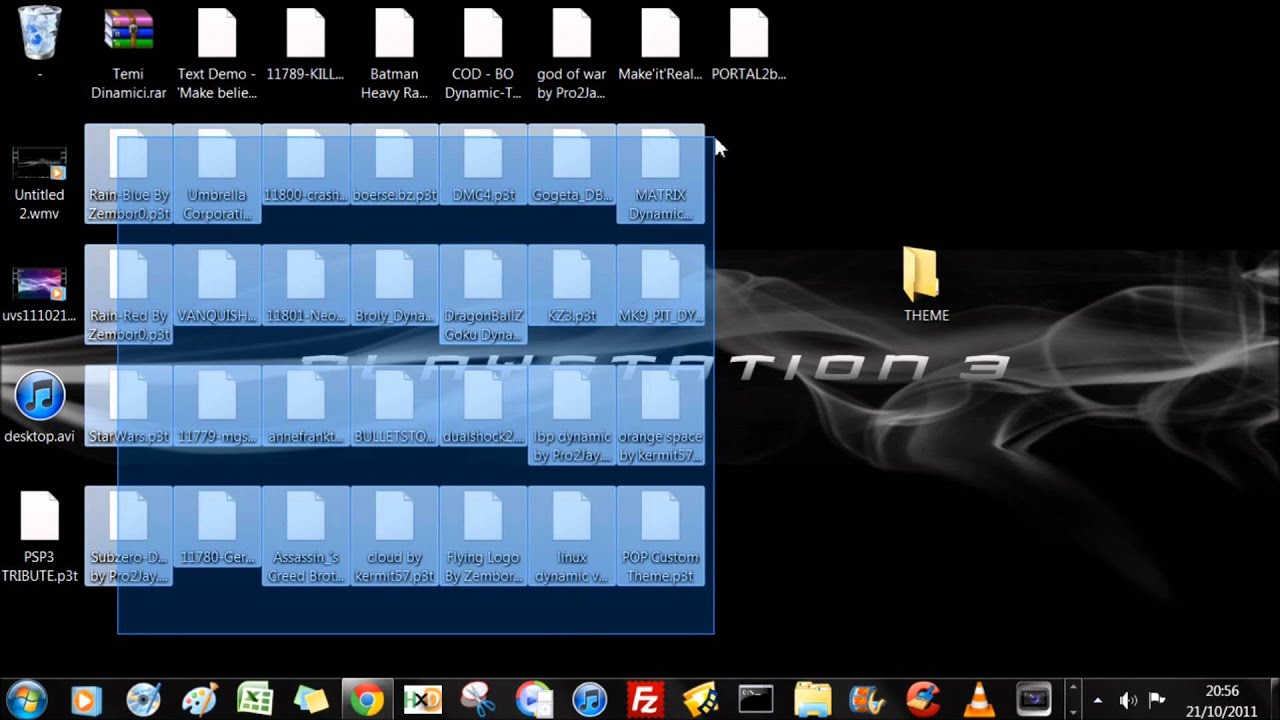Viewport: 1280px width, 720px height.
Task: Select the Batman Heavy Ra... file
Action: click(394, 54)
